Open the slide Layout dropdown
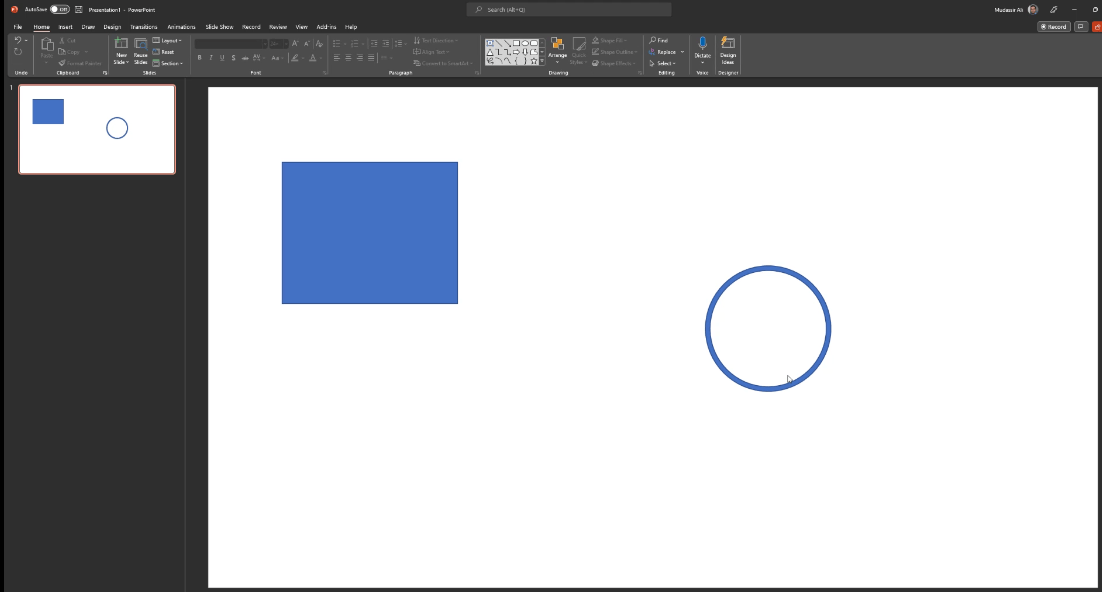Image resolution: width=1102 pixels, height=592 pixels. coord(167,41)
